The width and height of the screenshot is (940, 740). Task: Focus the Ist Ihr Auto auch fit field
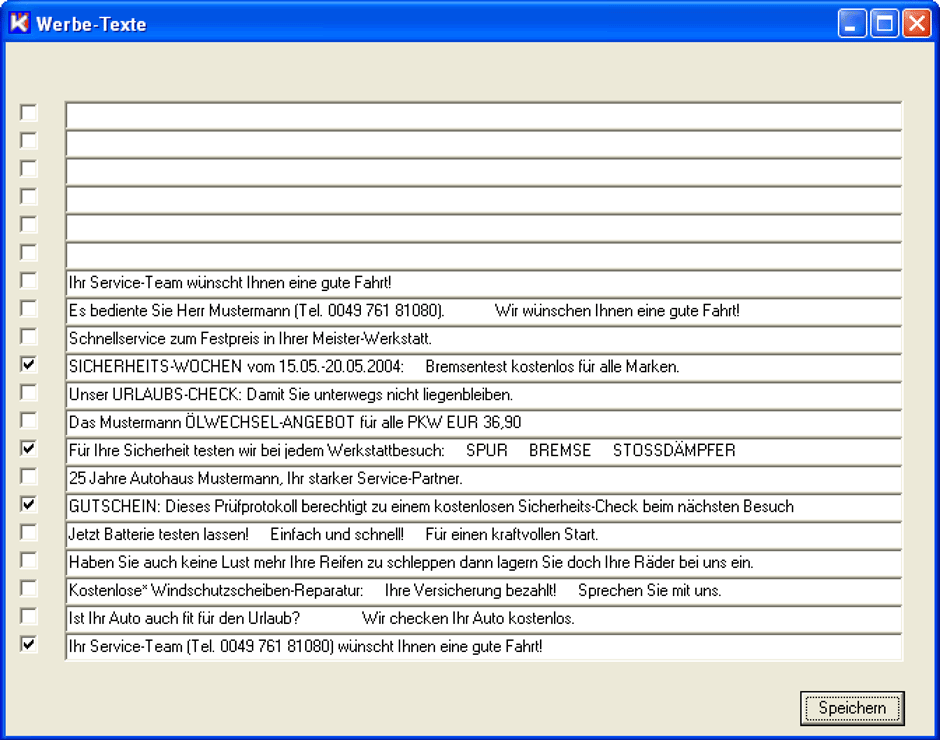(483, 619)
